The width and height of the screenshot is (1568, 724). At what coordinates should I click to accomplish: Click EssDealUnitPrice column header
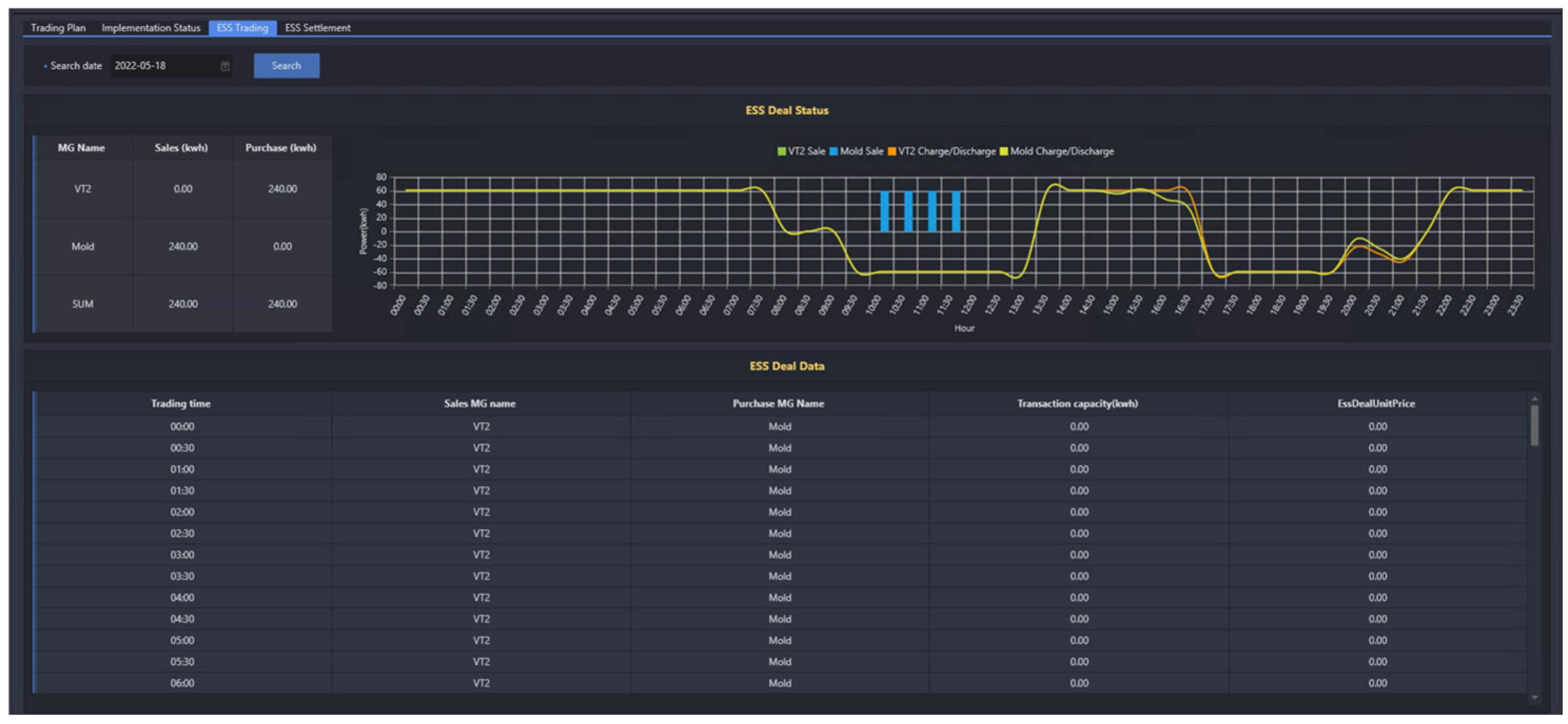(1376, 403)
